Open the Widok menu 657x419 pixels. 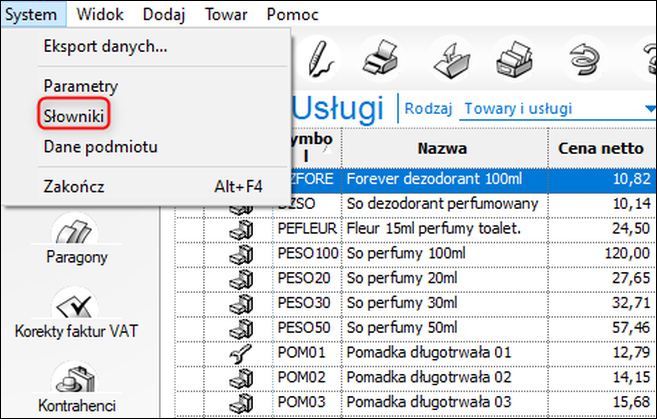click(100, 15)
